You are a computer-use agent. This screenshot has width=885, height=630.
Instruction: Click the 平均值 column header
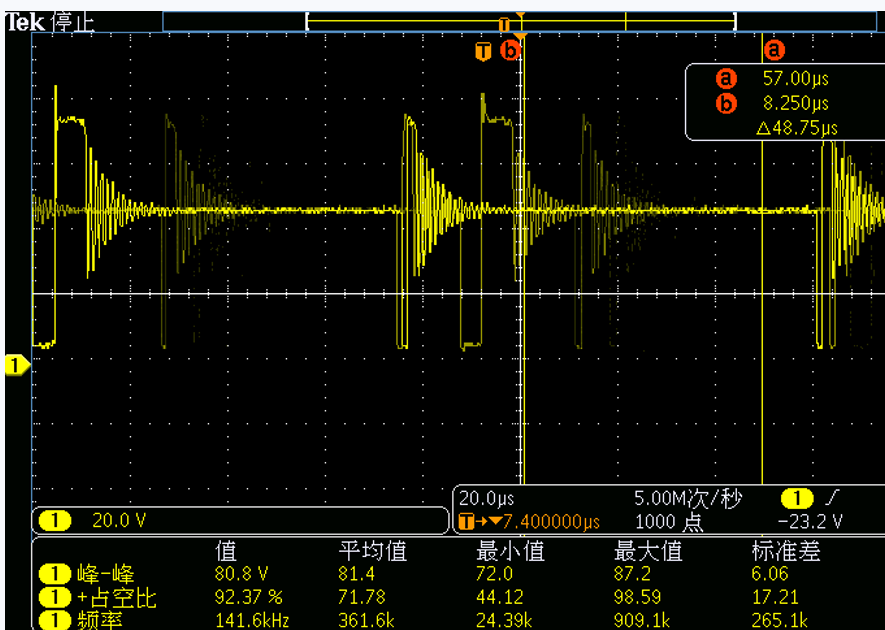373,550
